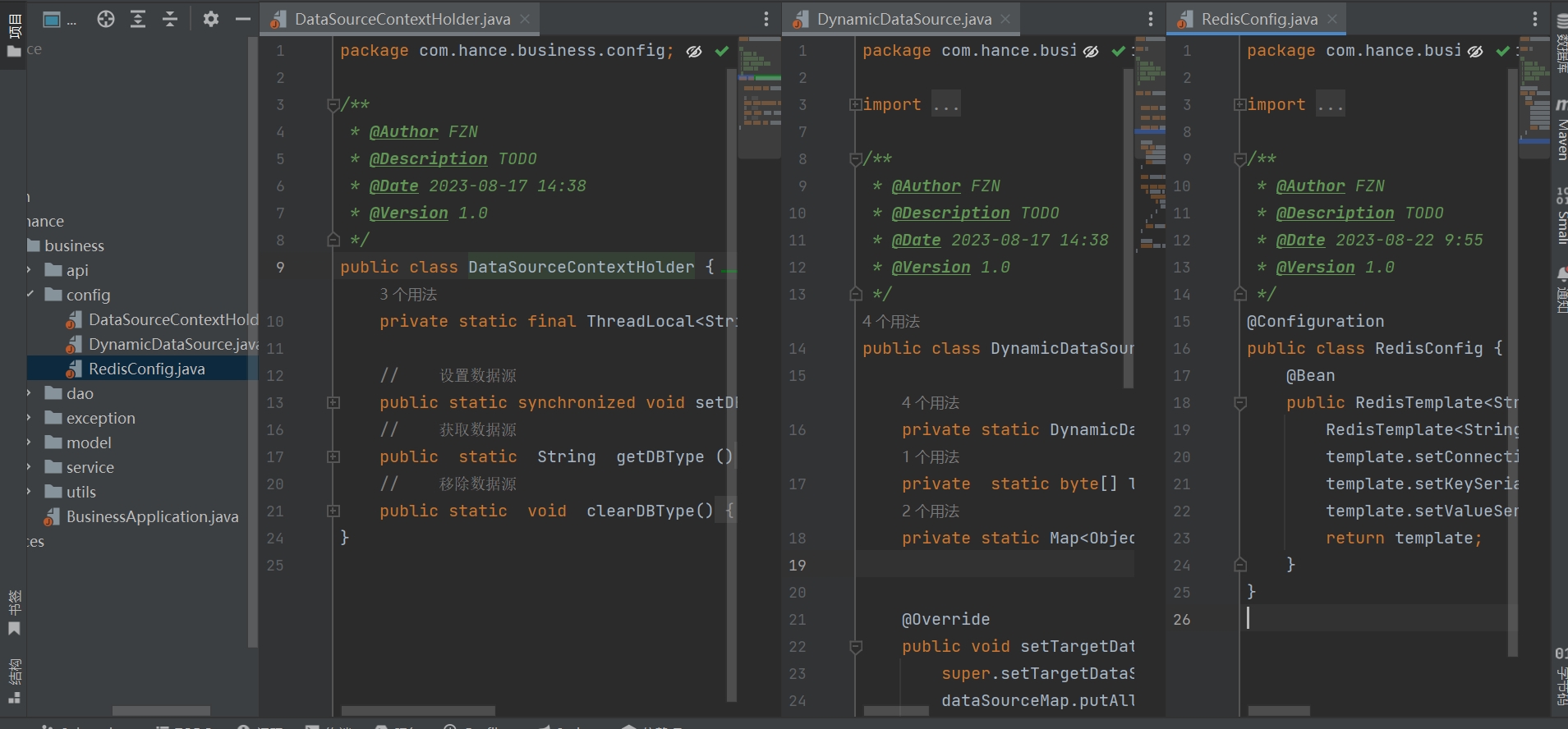Click the Select Opened File target icon
The width and height of the screenshot is (1568, 729).
tap(106, 19)
